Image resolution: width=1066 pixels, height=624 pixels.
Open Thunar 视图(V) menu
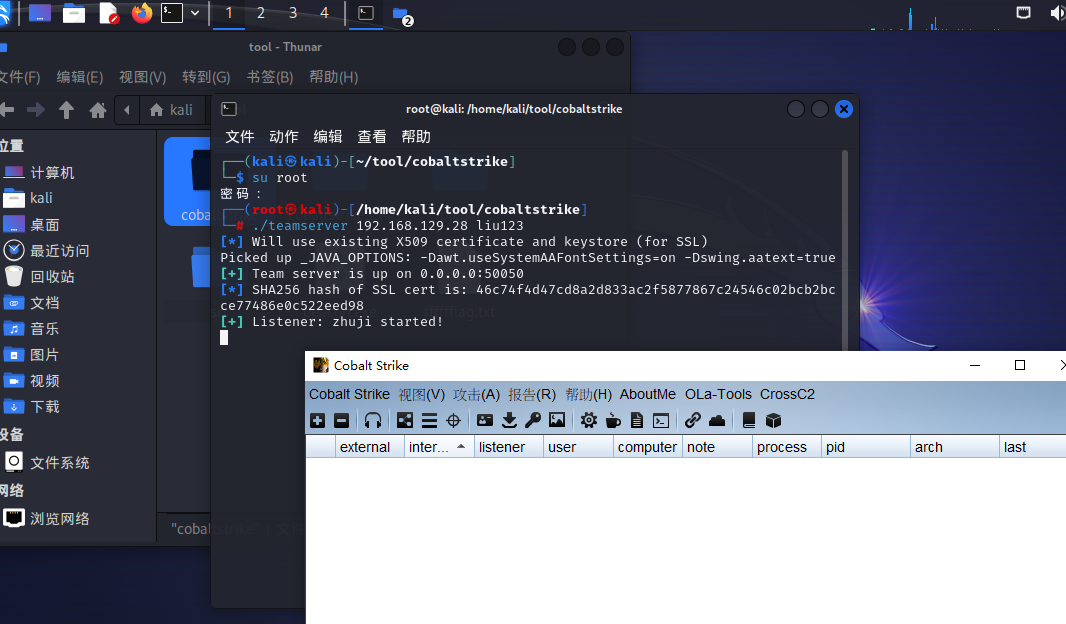[143, 77]
